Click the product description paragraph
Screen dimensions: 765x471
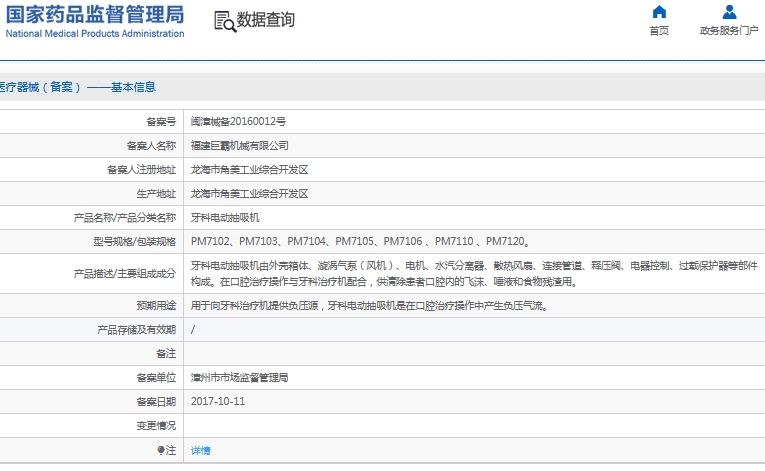(x=474, y=274)
